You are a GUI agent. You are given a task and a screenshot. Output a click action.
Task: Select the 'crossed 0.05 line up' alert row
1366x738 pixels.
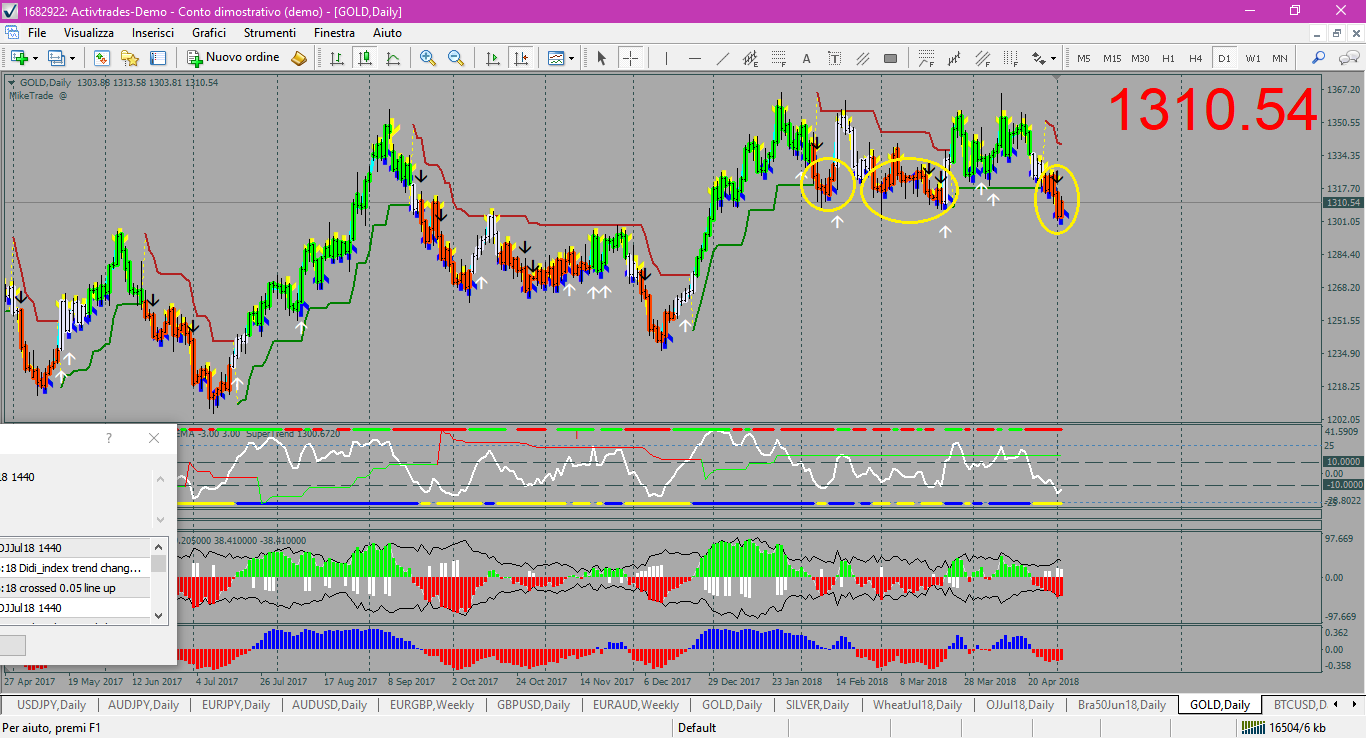(75, 588)
